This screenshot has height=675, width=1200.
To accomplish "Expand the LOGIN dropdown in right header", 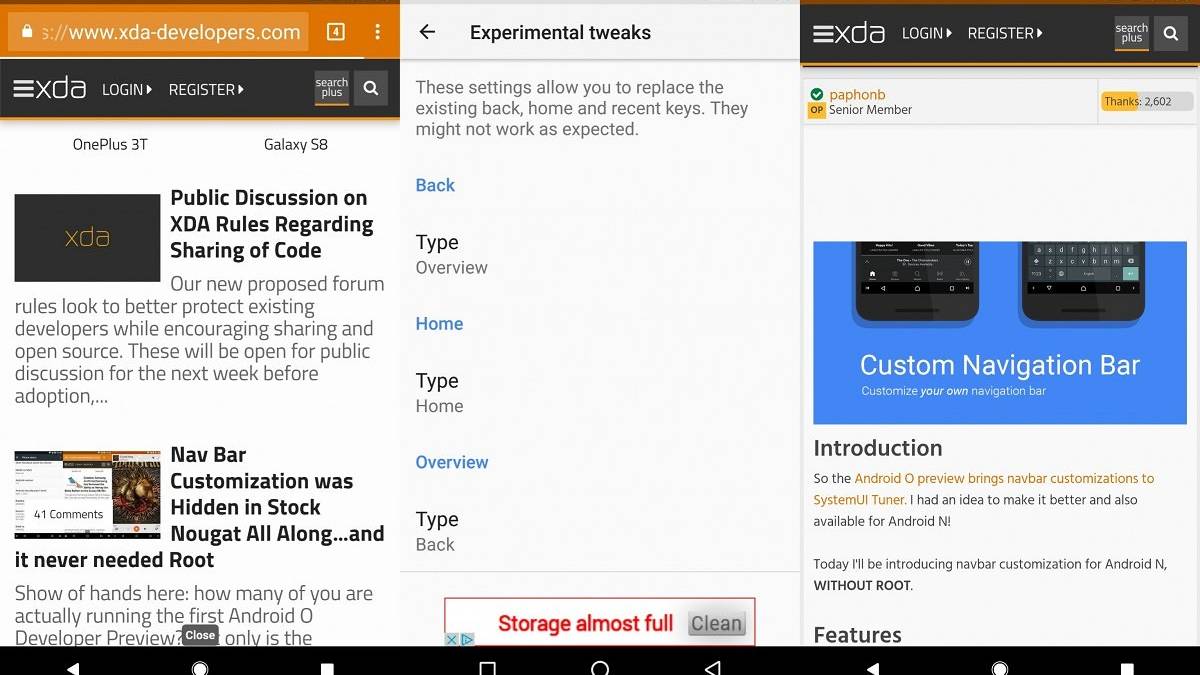I will tap(927, 33).
